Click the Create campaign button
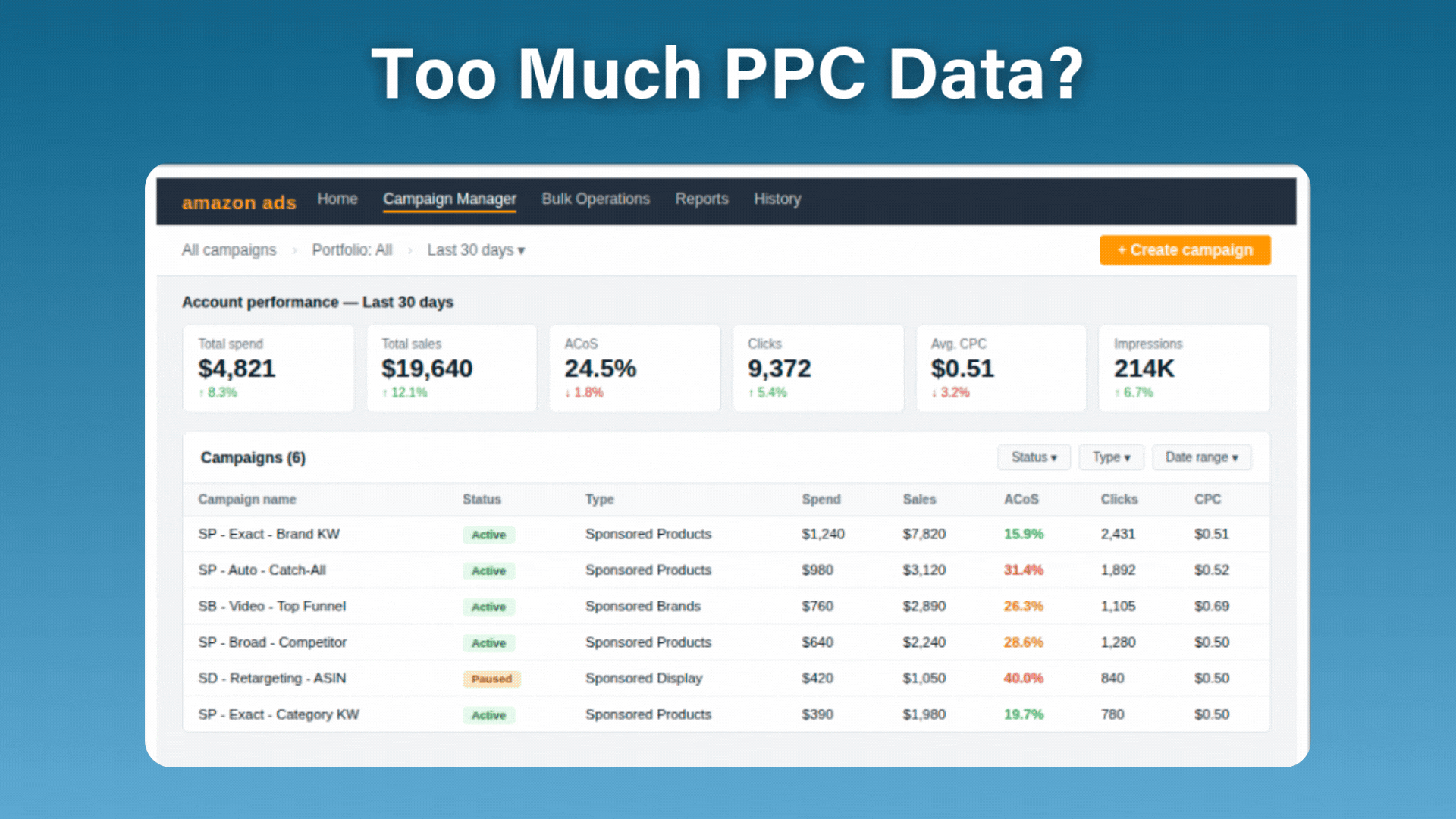This screenshot has width=1456, height=819. pos(1185,250)
